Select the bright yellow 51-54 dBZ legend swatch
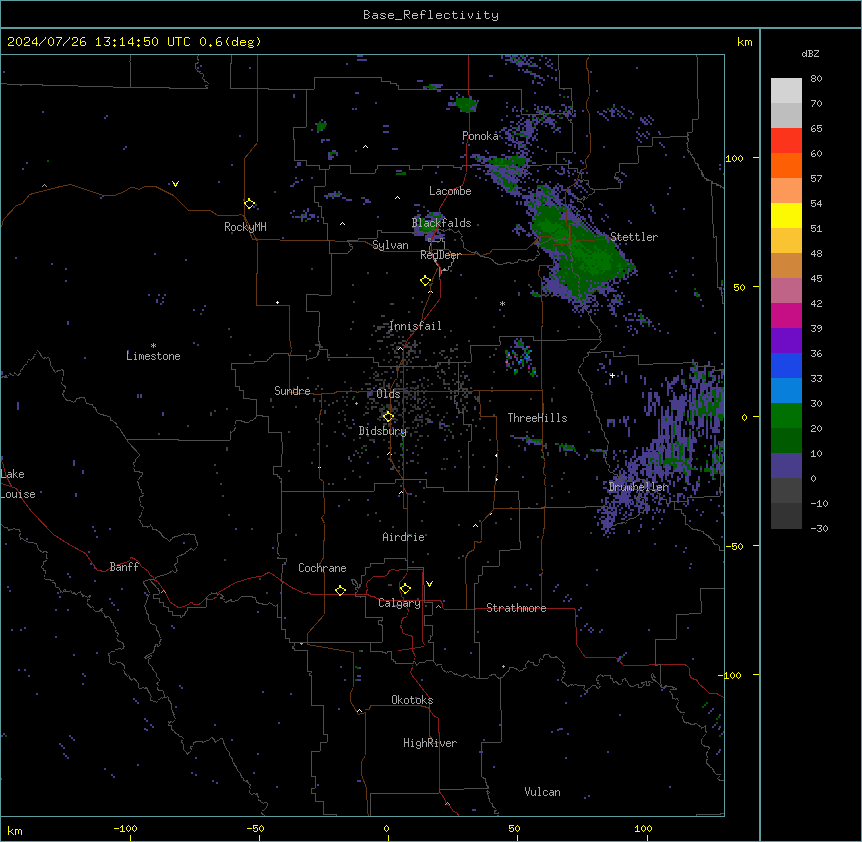 (786, 215)
